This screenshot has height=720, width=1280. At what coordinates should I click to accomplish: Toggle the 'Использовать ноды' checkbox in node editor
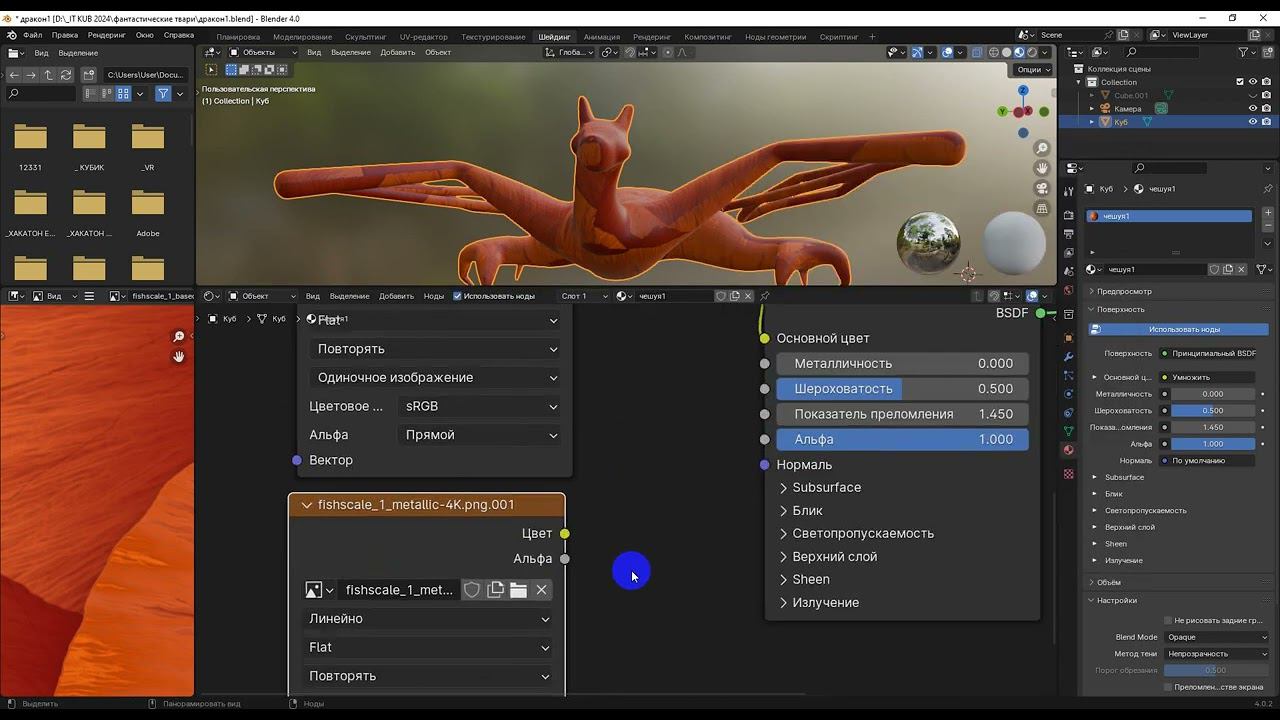[x=458, y=296]
